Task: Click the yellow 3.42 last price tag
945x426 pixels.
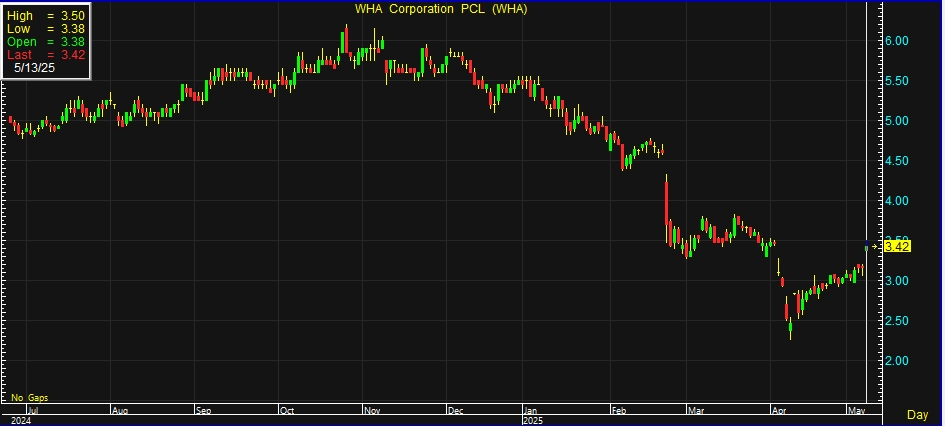Action: [x=899, y=246]
